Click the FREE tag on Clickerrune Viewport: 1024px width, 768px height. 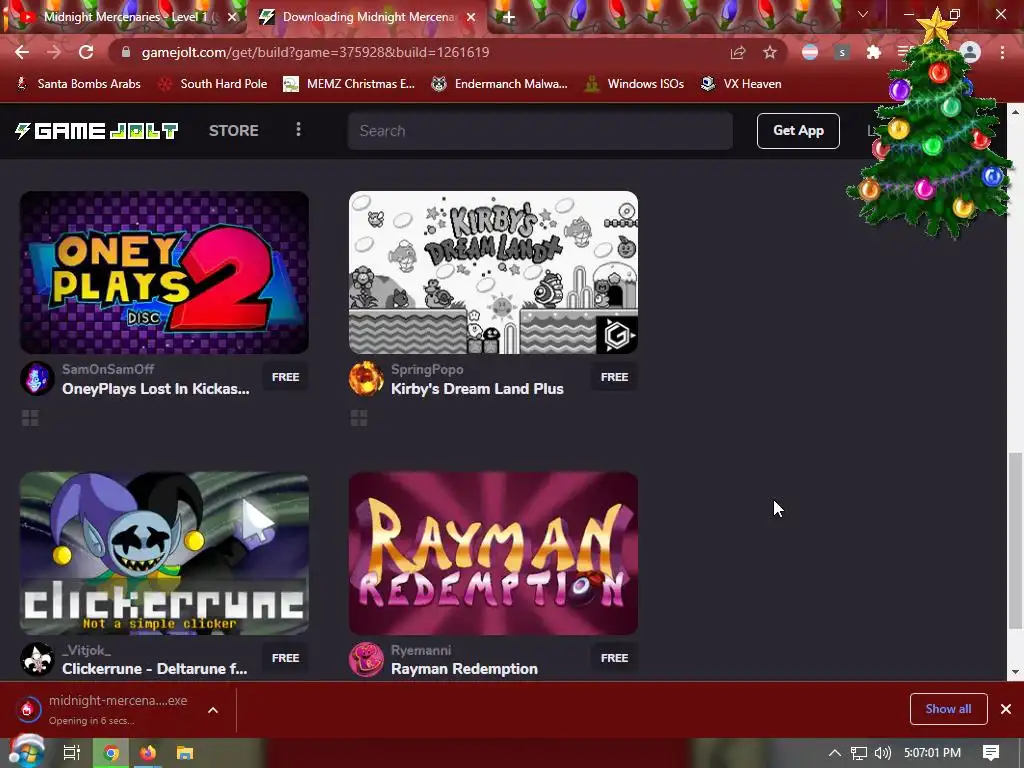click(285, 658)
